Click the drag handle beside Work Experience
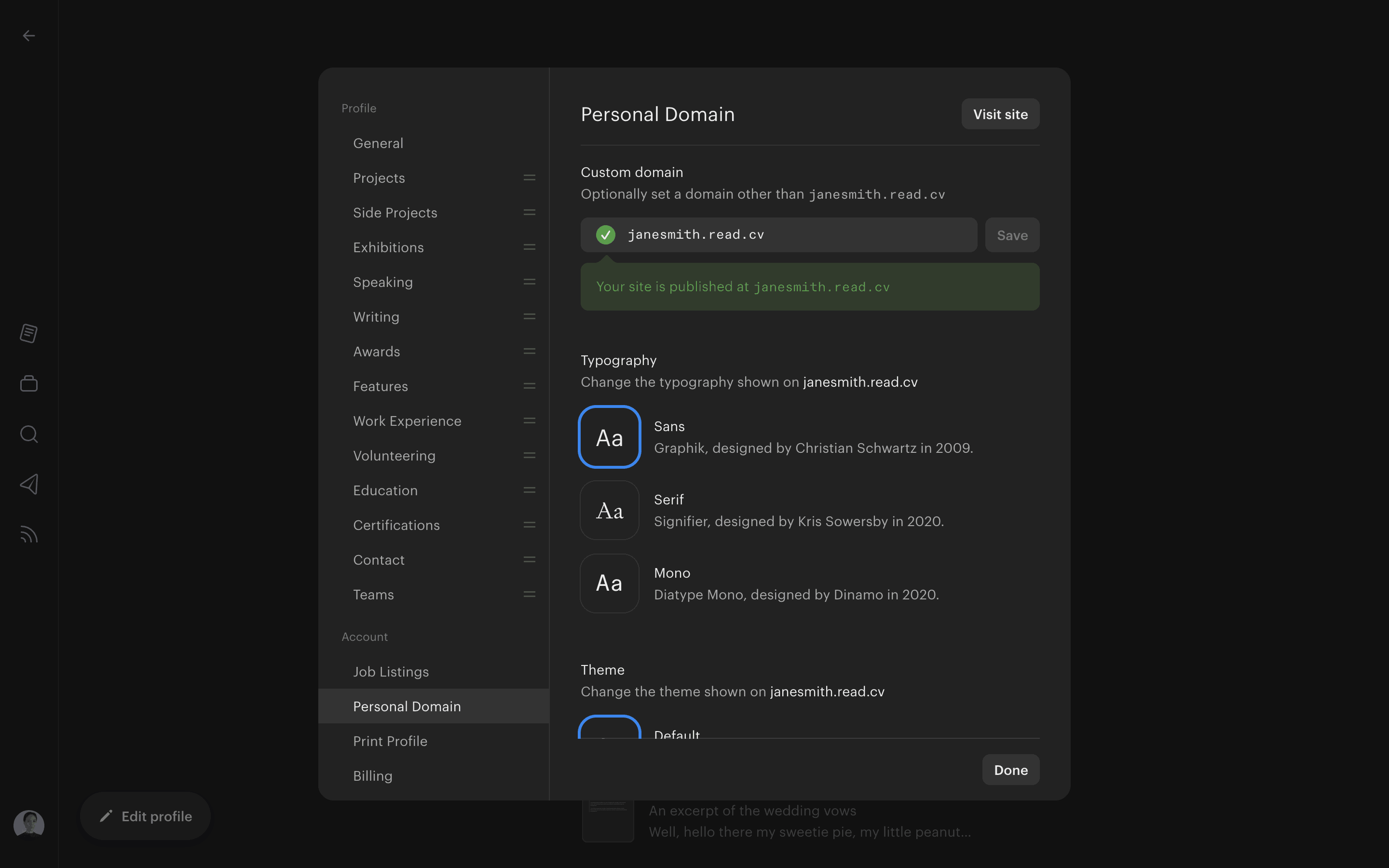 point(529,421)
